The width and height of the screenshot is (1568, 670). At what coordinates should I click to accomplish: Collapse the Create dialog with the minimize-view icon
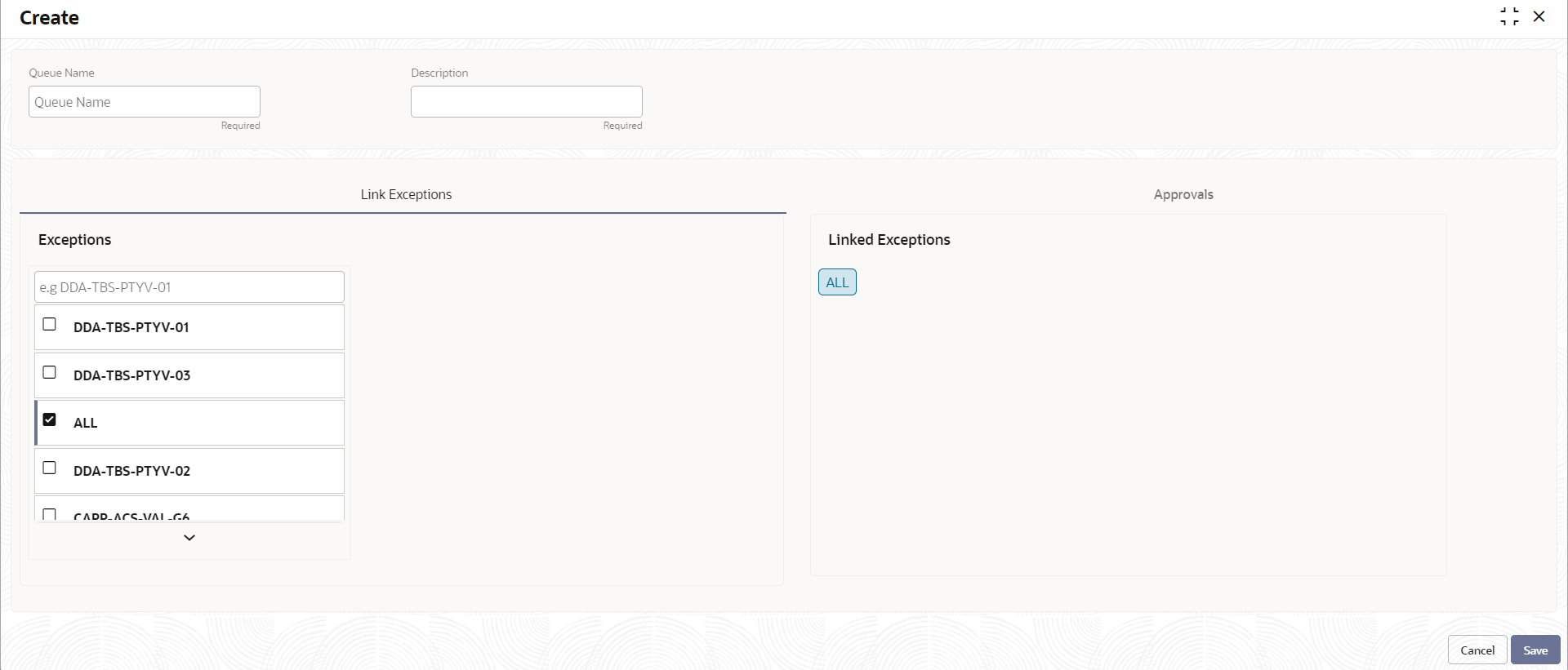coord(1509,17)
